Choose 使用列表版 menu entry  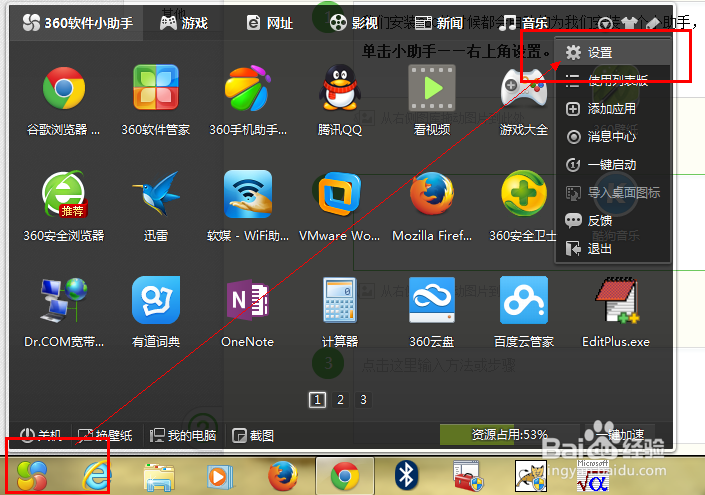(612, 80)
